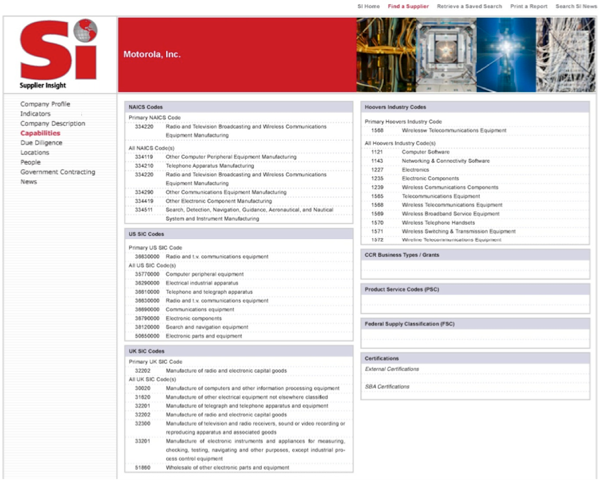Go to Locations section
The width and height of the screenshot is (600, 480).
[x=34, y=152]
